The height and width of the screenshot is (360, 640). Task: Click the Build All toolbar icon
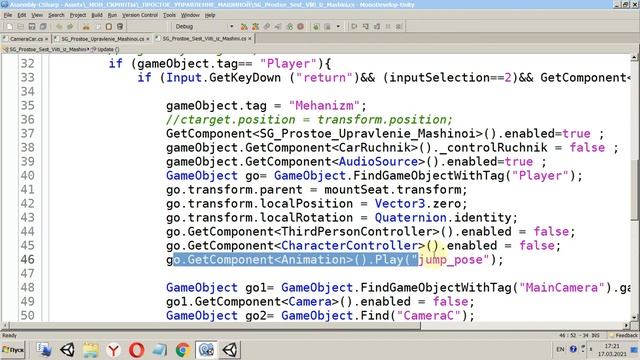(x=244, y=27)
